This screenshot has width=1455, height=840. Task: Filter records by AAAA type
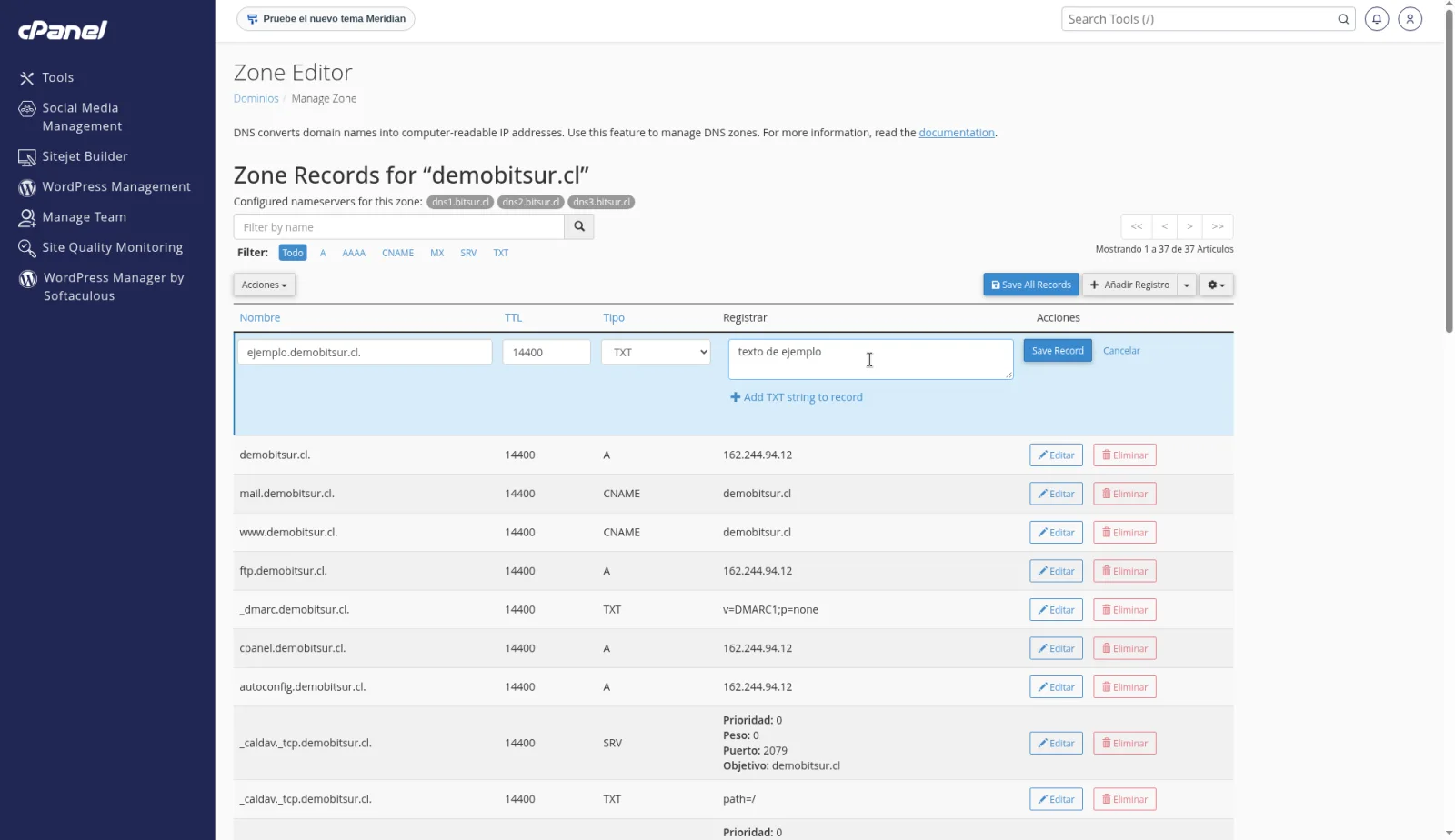[354, 253]
